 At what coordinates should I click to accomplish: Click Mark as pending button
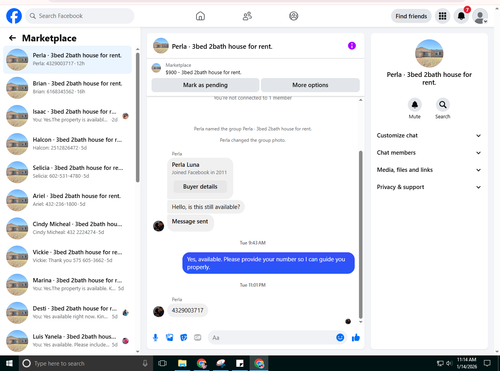pos(205,85)
